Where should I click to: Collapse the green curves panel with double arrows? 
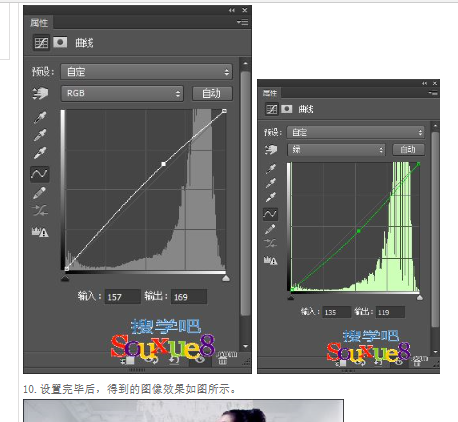(424, 83)
